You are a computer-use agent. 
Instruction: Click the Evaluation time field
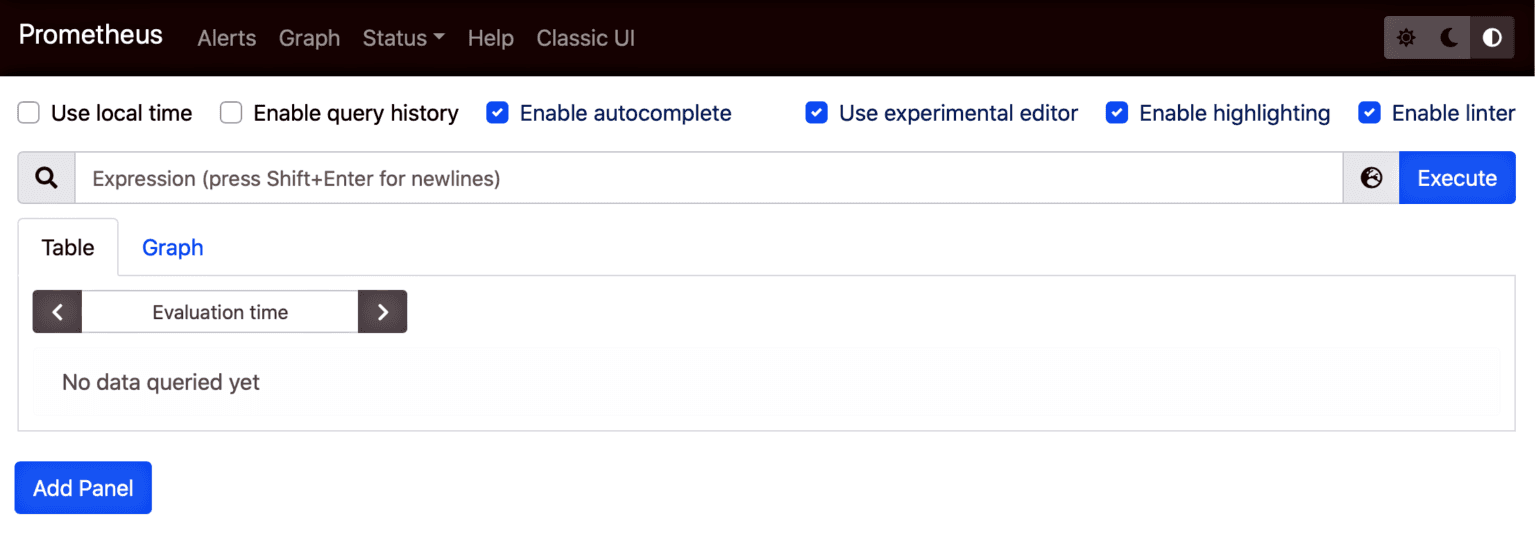tap(220, 312)
